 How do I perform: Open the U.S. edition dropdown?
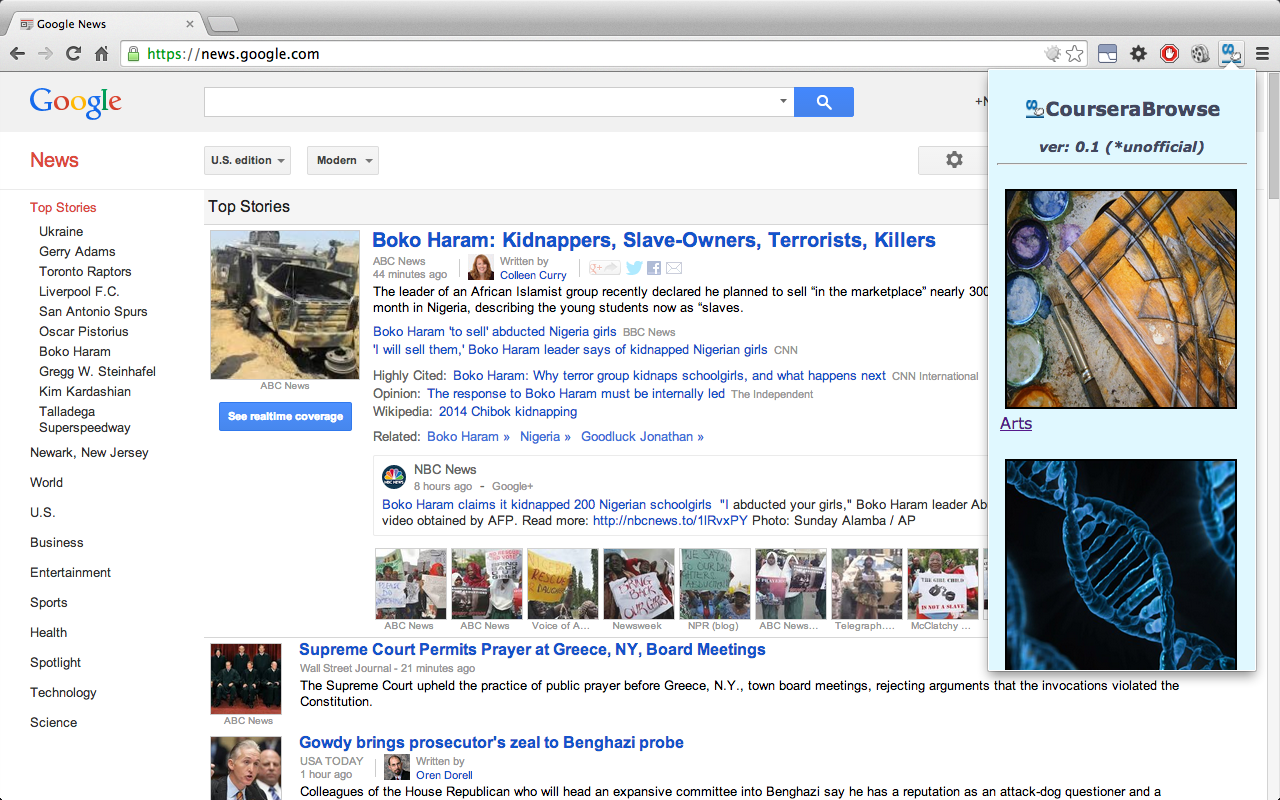[247, 160]
